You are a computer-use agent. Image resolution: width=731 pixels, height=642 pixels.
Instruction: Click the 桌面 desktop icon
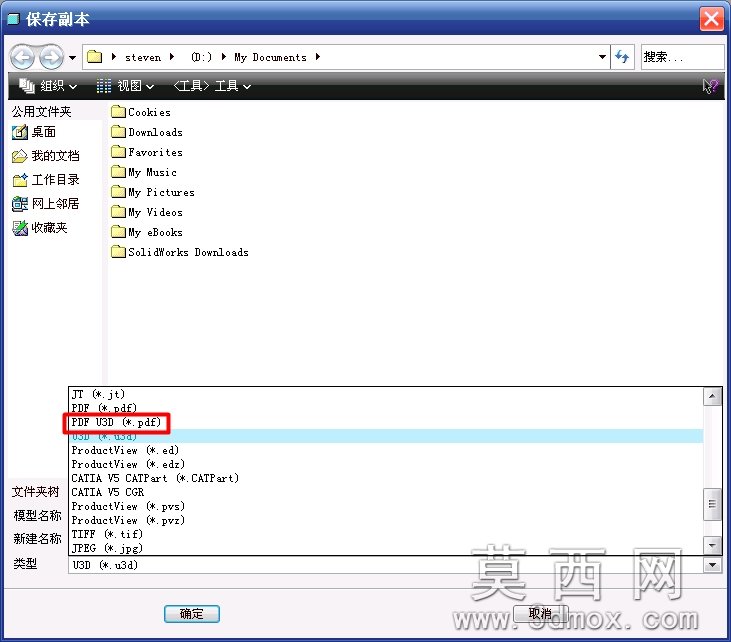pyautogui.click(x=20, y=132)
